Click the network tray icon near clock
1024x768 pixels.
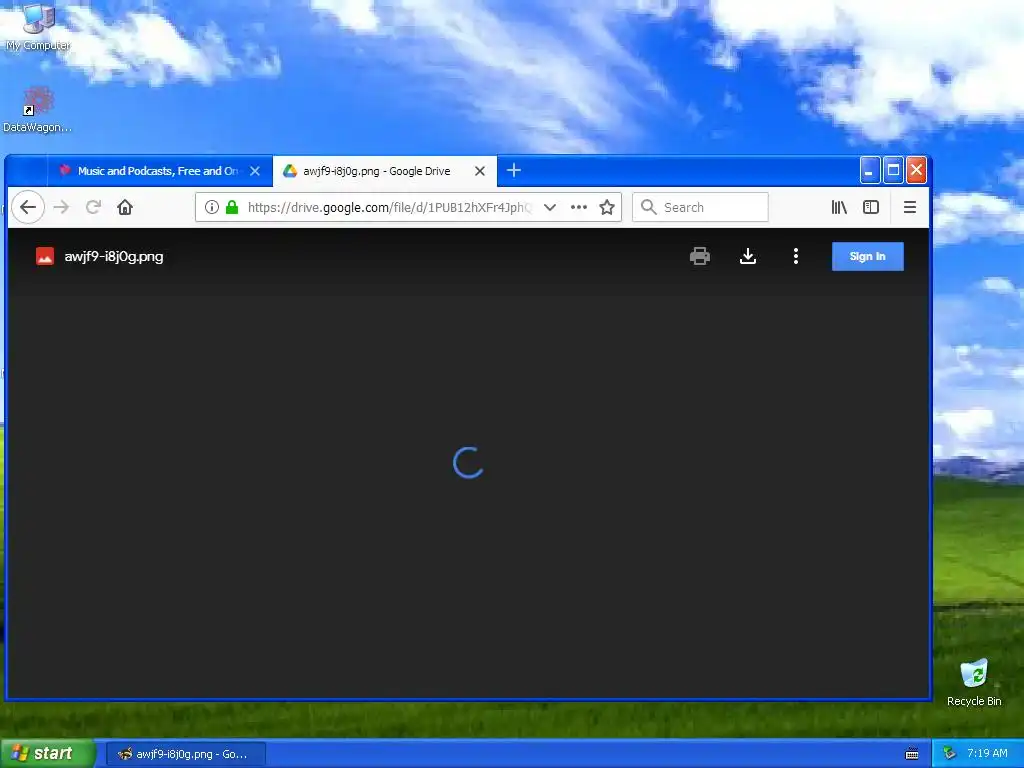[x=949, y=754]
